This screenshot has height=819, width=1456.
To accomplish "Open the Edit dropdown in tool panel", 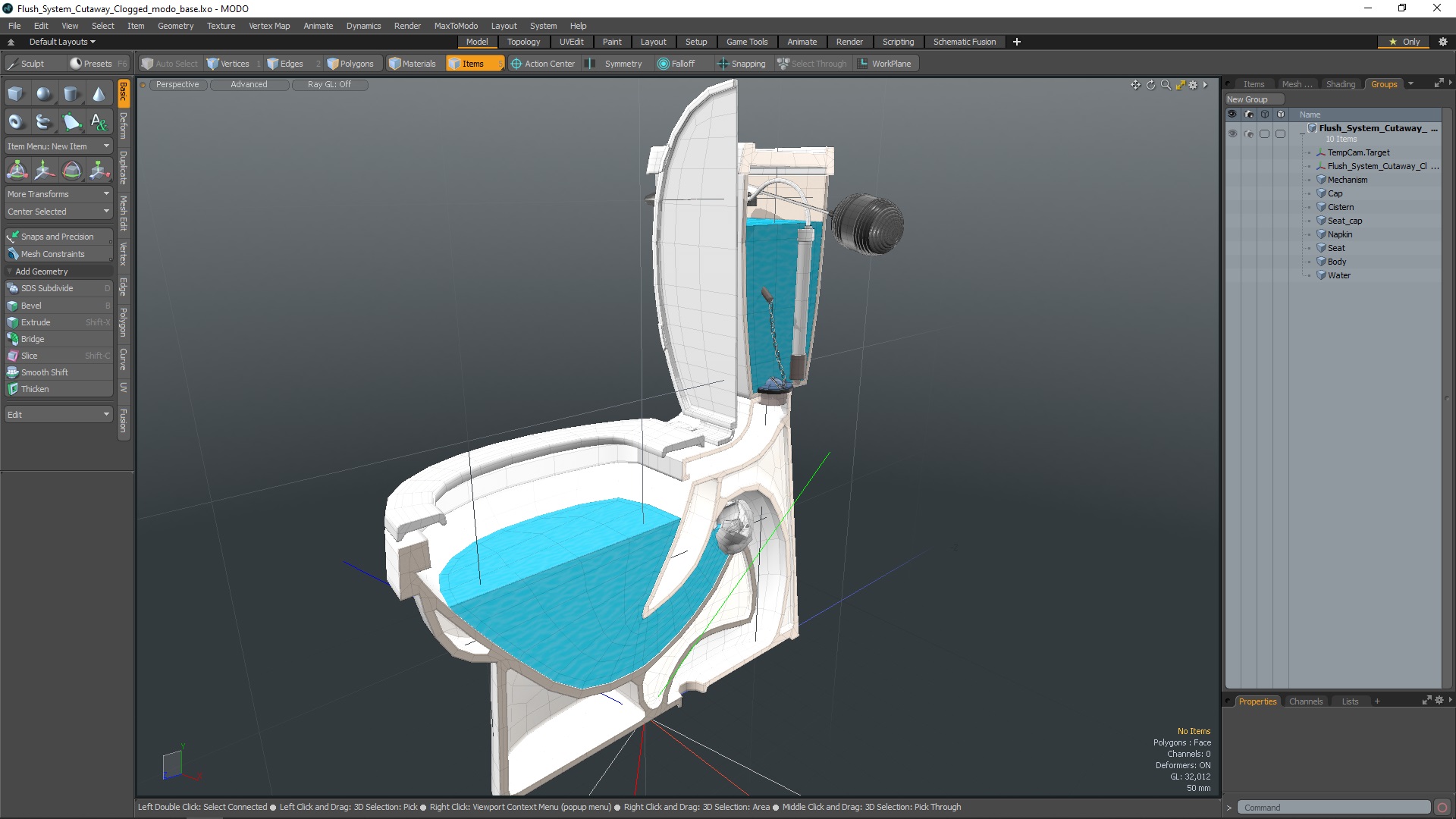I will pyautogui.click(x=58, y=415).
